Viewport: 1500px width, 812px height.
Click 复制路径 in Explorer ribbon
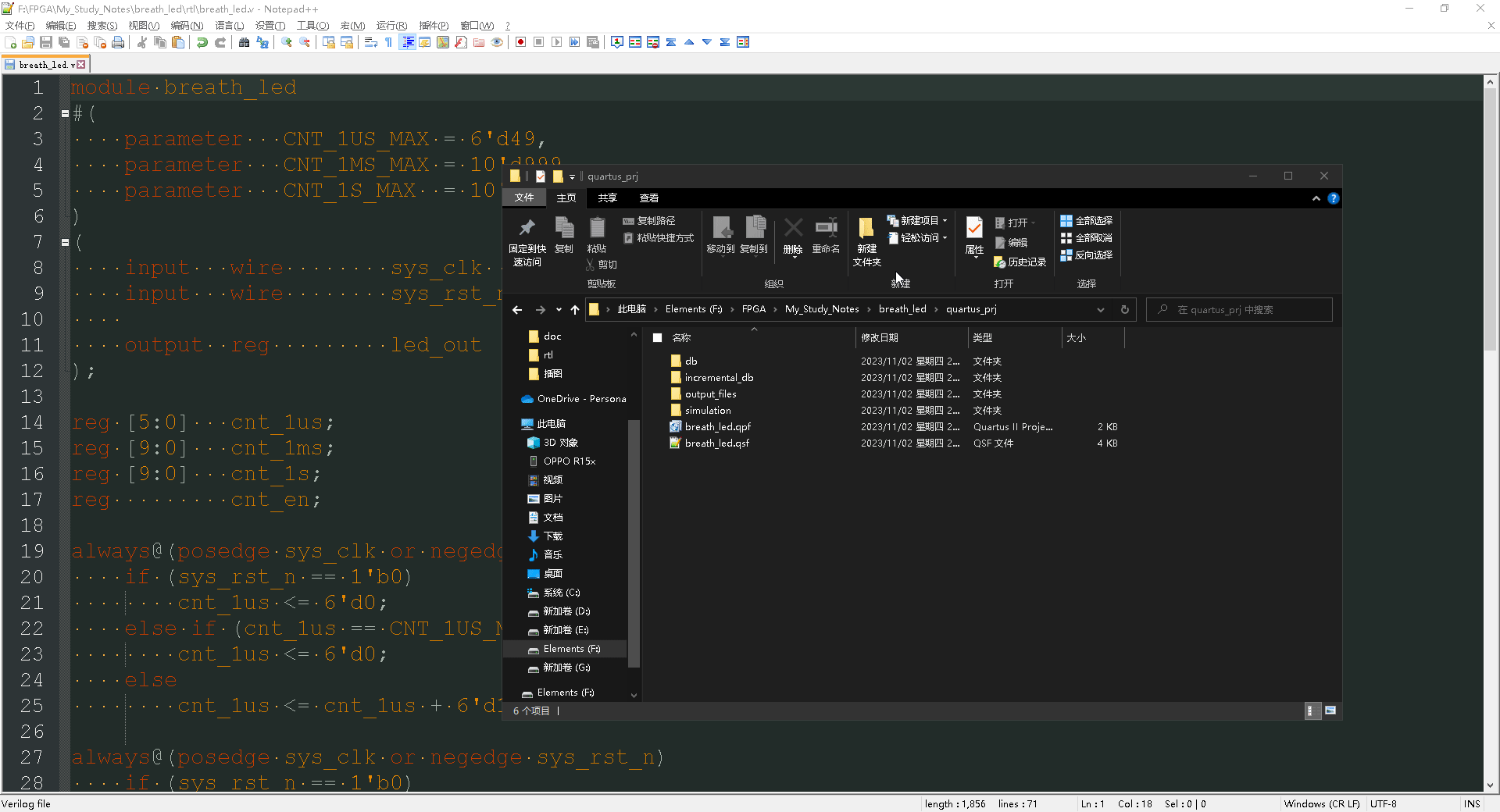click(x=649, y=221)
